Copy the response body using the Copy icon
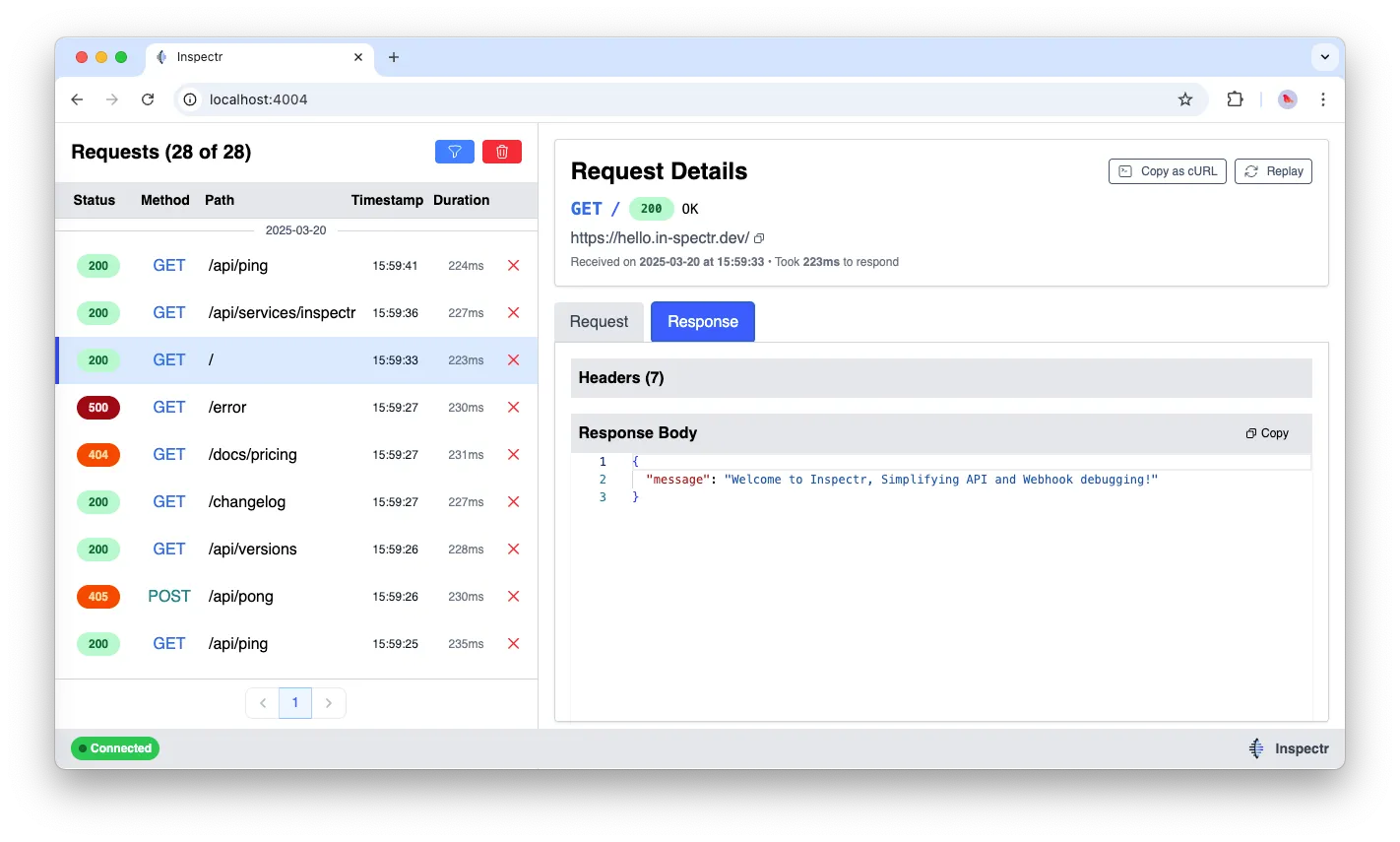Screen dimensions: 1400x842 point(1266,432)
